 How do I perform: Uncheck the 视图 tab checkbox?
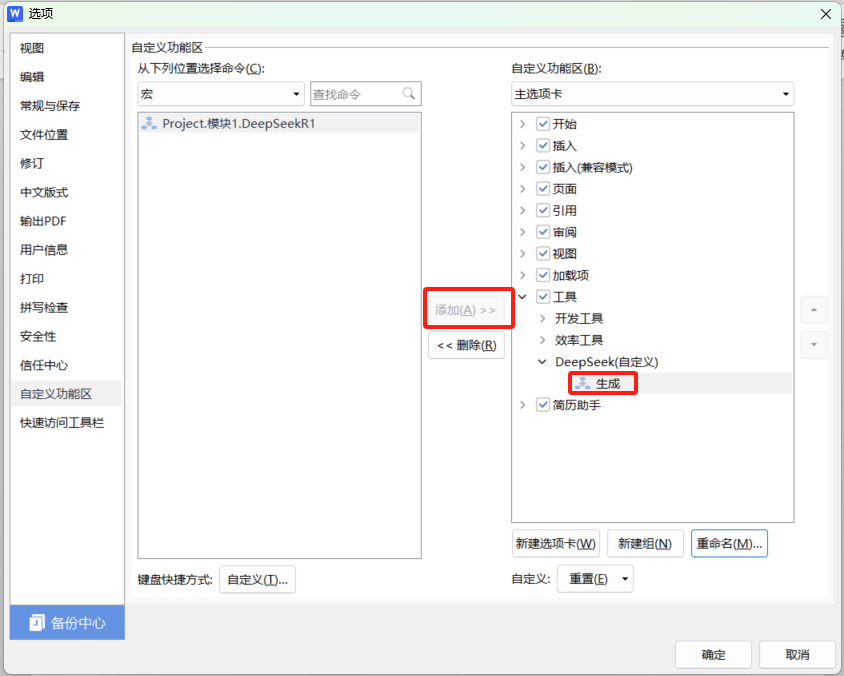pyautogui.click(x=543, y=254)
